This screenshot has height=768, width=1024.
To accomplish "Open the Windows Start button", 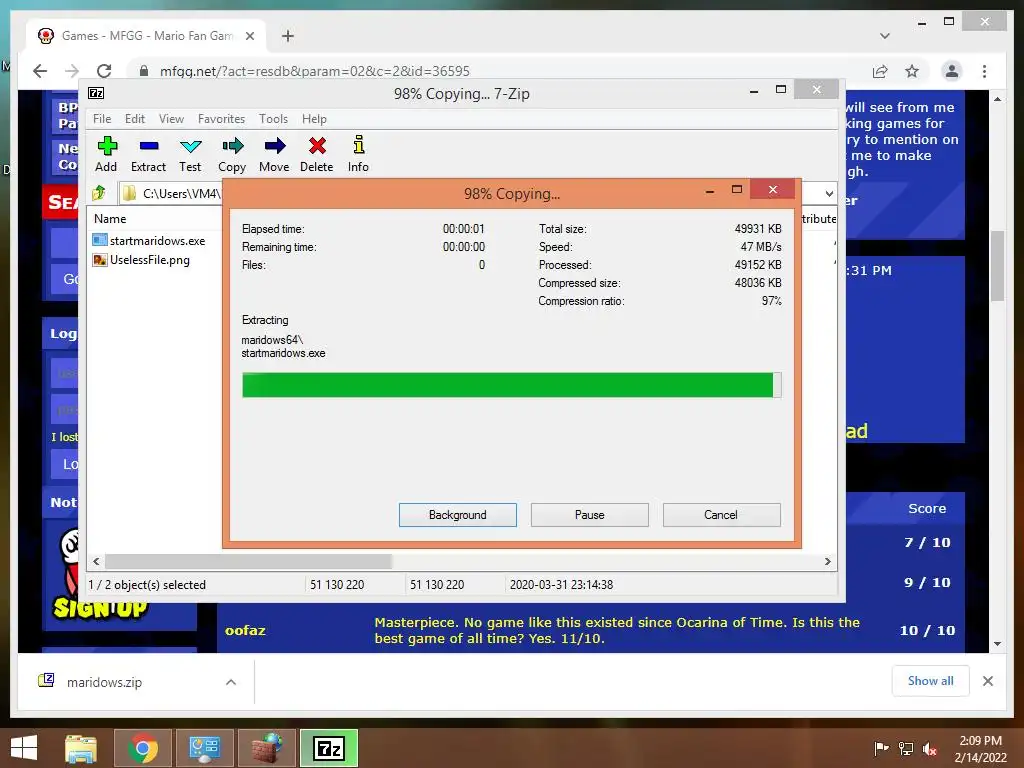I will tap(24, 748).
